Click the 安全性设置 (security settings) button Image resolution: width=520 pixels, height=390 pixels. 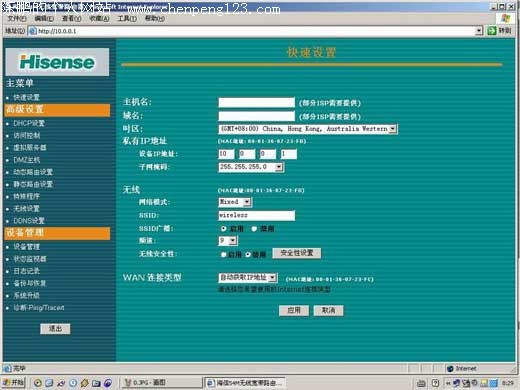[x=297, y=253]
